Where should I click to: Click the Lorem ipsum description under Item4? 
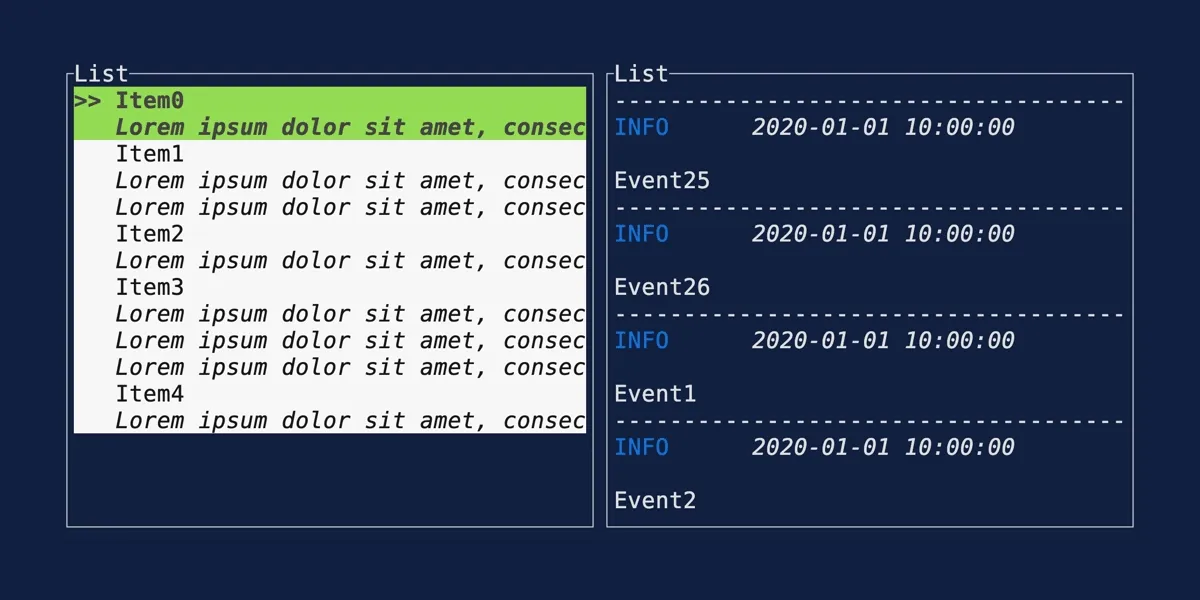(350, 421)
